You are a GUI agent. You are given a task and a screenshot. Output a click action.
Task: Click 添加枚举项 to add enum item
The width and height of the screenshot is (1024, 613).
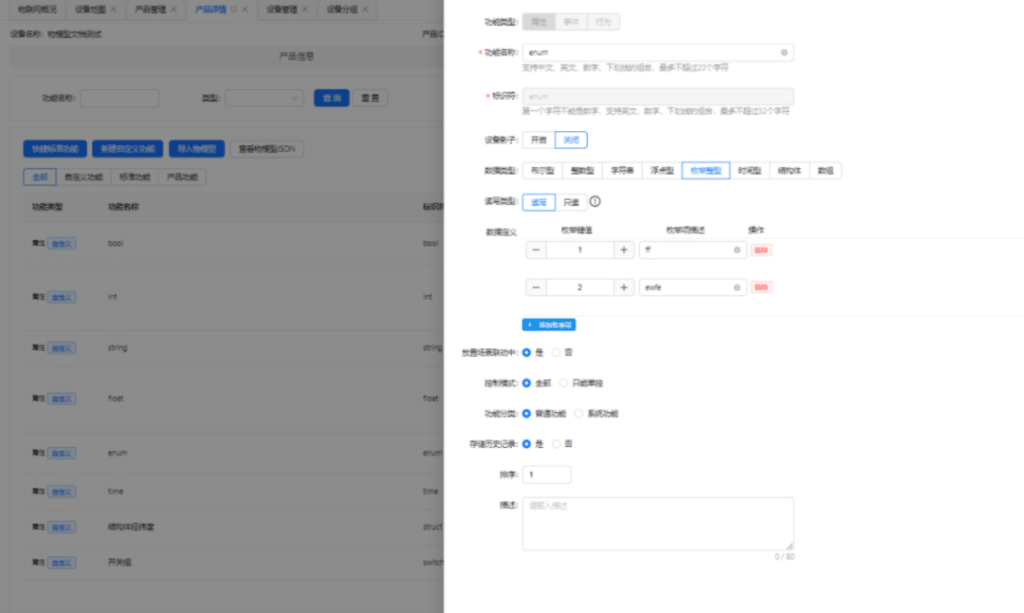550,324
